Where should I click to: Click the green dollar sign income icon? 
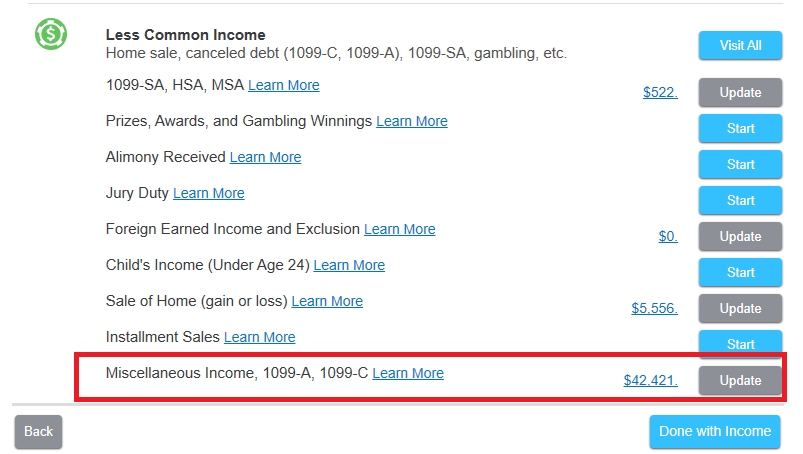[50, 35]
